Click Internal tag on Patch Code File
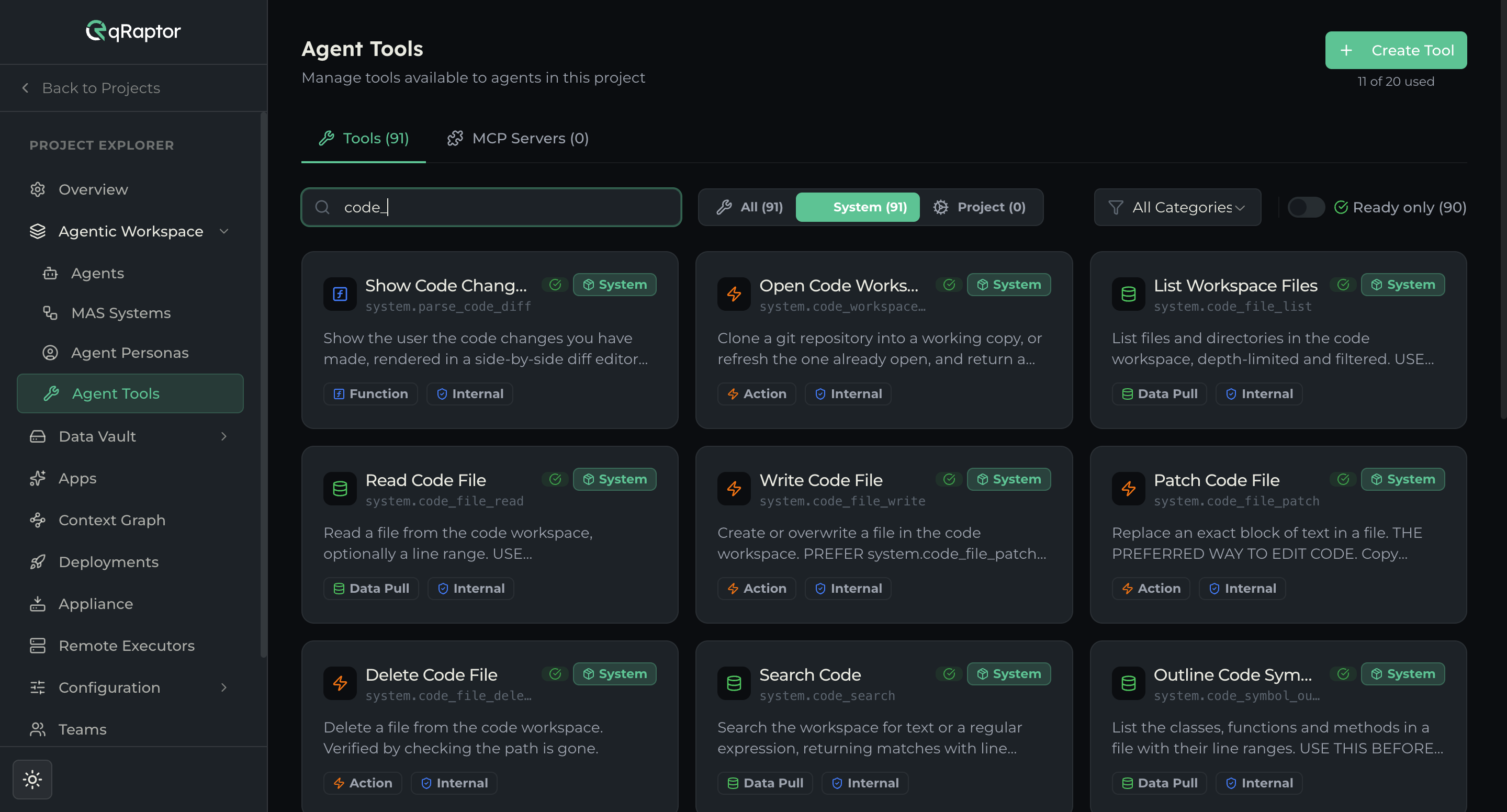This screenshot has height=812, width=1507. pos(1242,589)
